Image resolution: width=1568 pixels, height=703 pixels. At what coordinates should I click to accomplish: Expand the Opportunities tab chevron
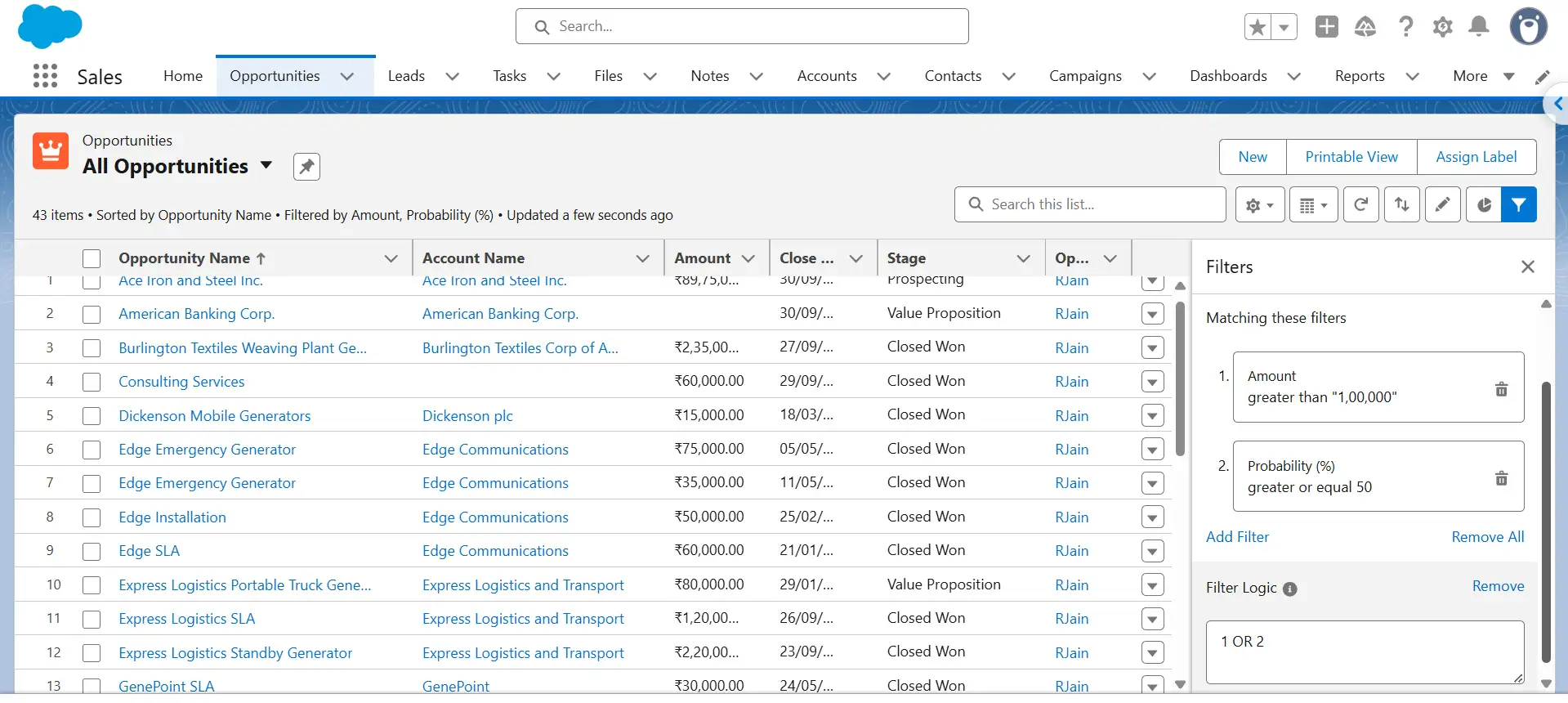click(x=347, y=76)
